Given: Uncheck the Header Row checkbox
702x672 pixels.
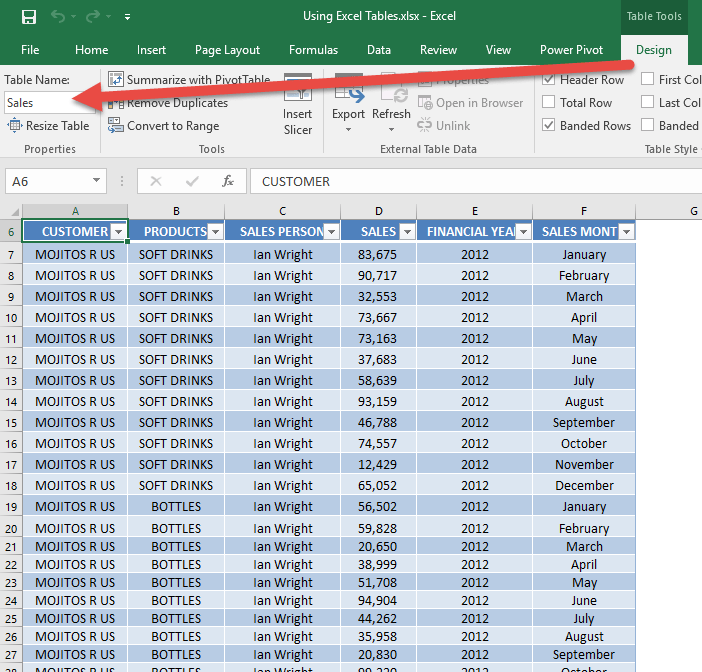Looking at the screenshot, I should [x=548, y=80].
